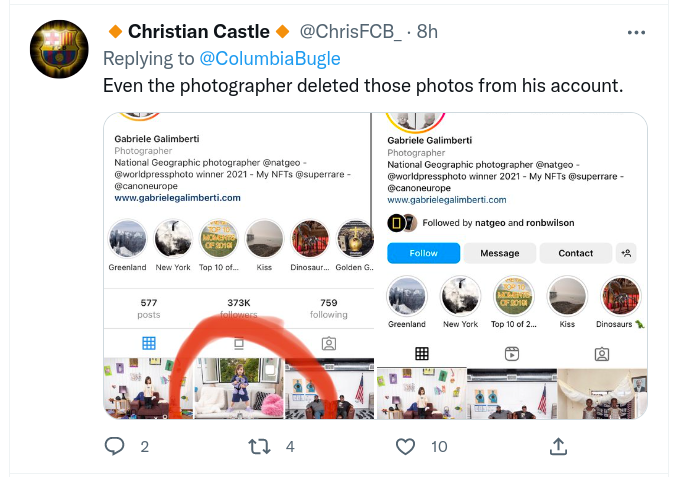
Task: Switch to the reels tab icon
Action: click(x=511, y=353)
